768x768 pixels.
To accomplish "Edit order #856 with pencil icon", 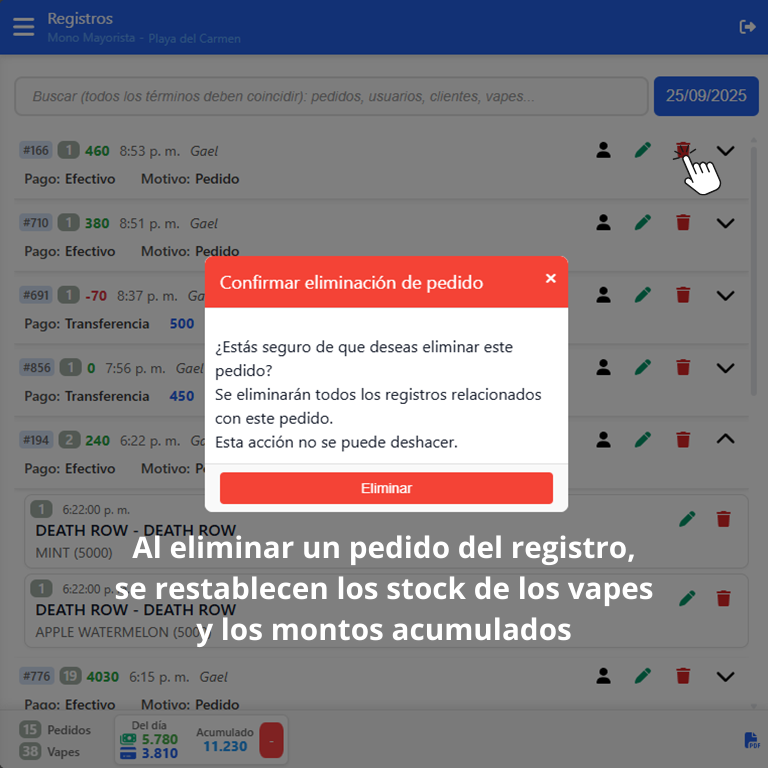I will pyautogui.click(x=643, y=367).
